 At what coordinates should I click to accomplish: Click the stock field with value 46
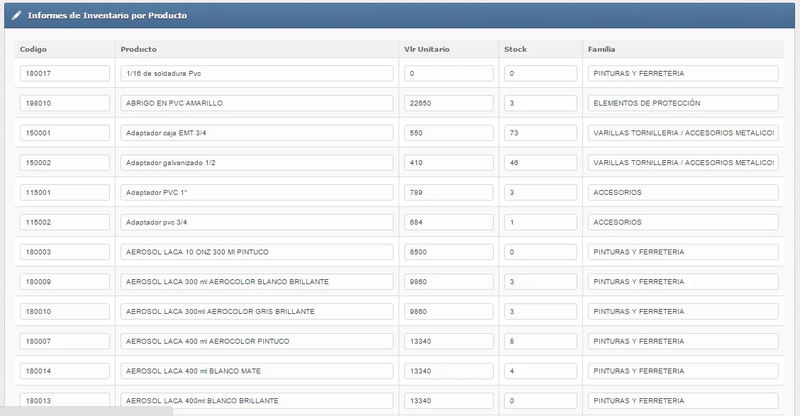tap(540, 162)
